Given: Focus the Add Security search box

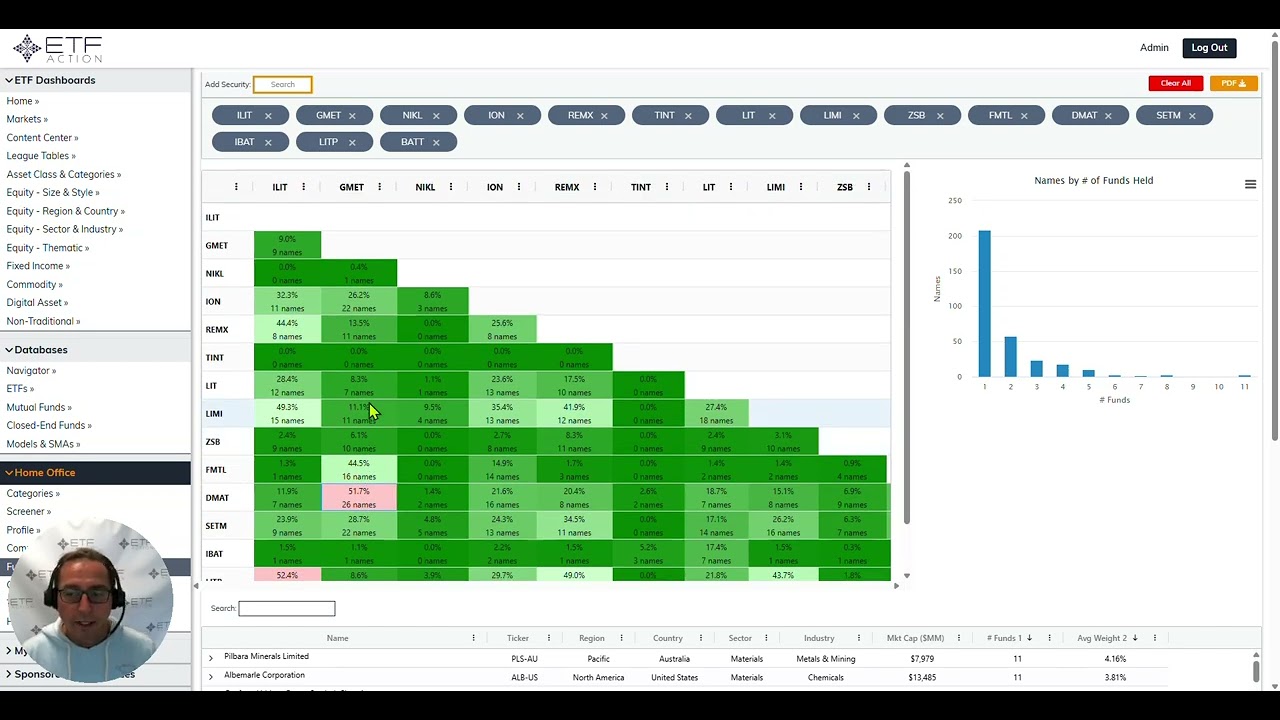Looking at the screenshot, I should tap(282, 85).
